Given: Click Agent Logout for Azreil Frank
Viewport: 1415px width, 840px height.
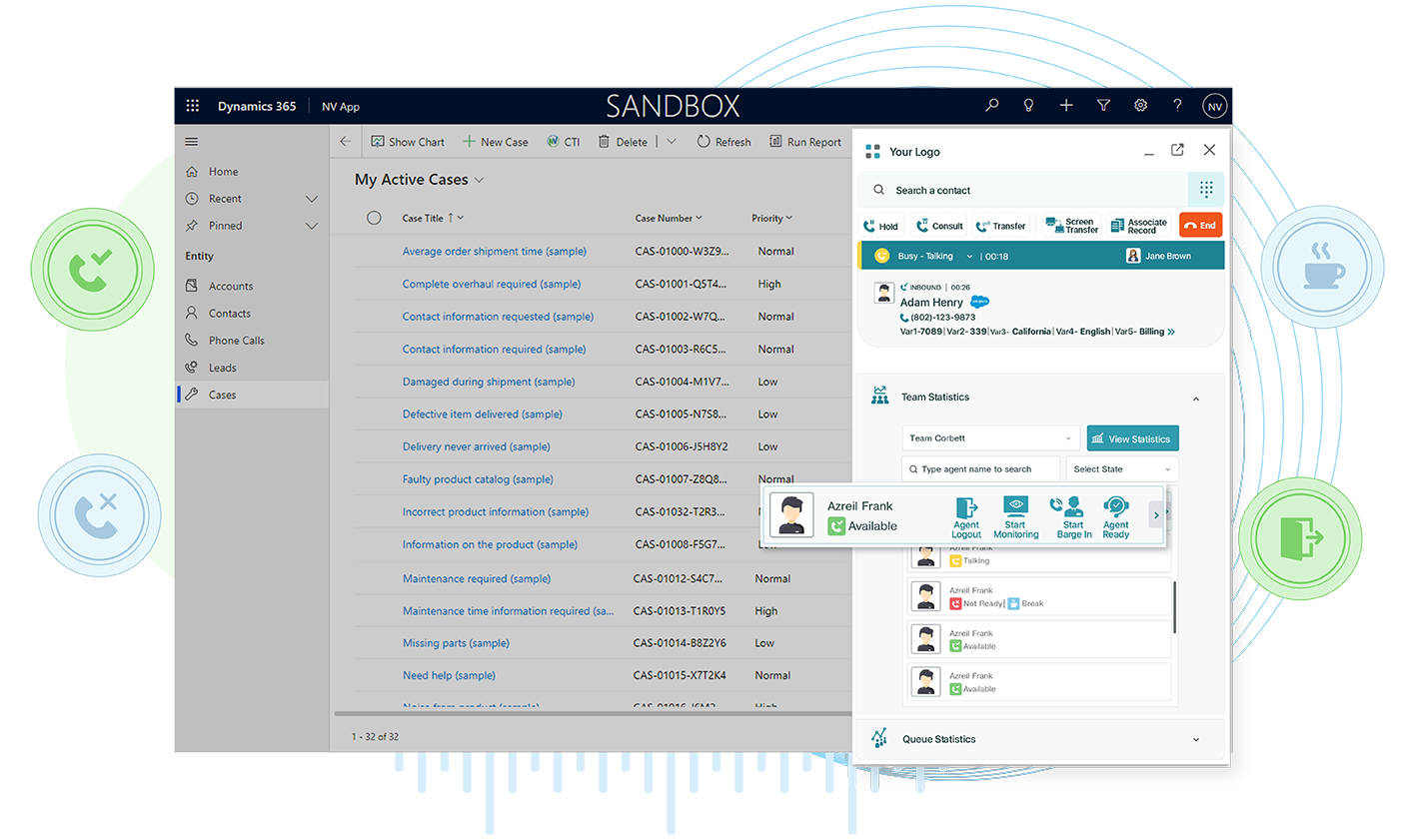Looking at the screenshot, I should [x=966, y=517].
